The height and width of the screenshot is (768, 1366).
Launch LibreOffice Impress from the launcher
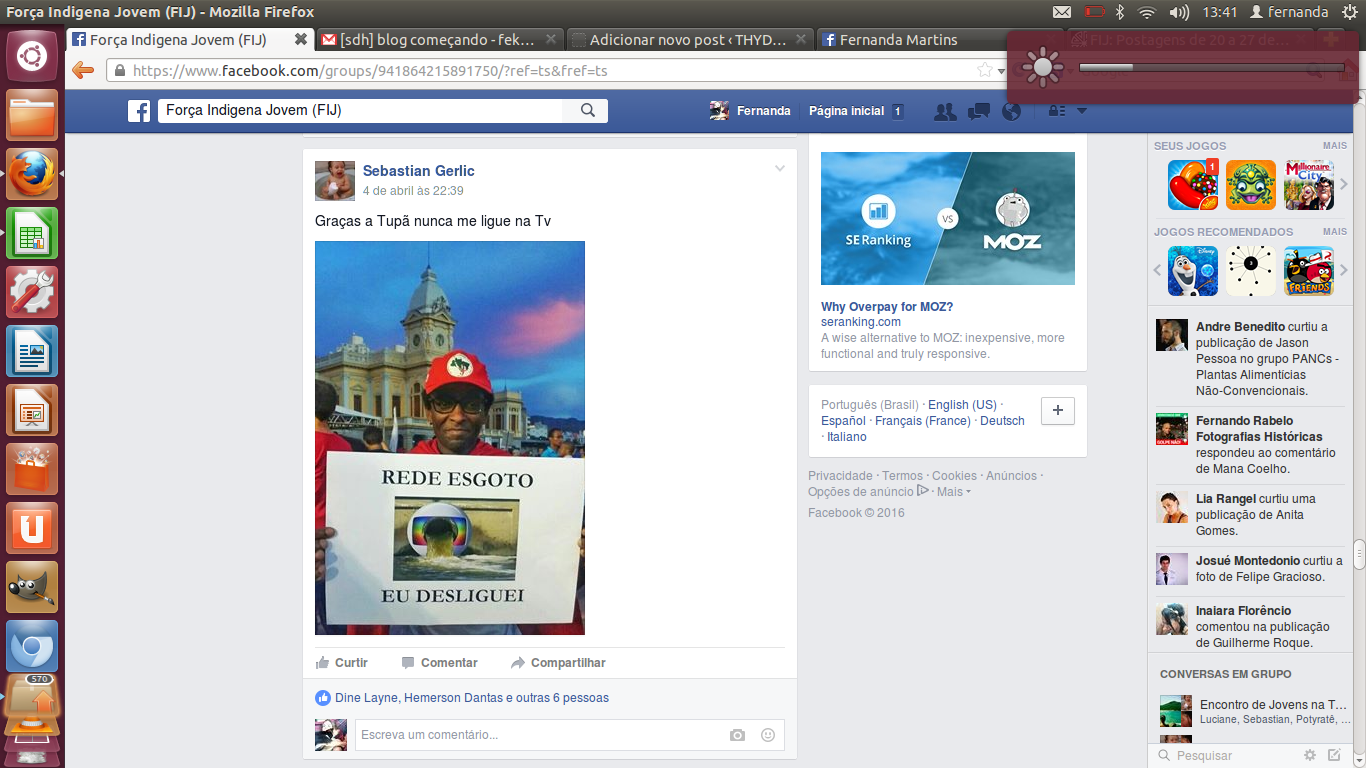tap(32, 410)
